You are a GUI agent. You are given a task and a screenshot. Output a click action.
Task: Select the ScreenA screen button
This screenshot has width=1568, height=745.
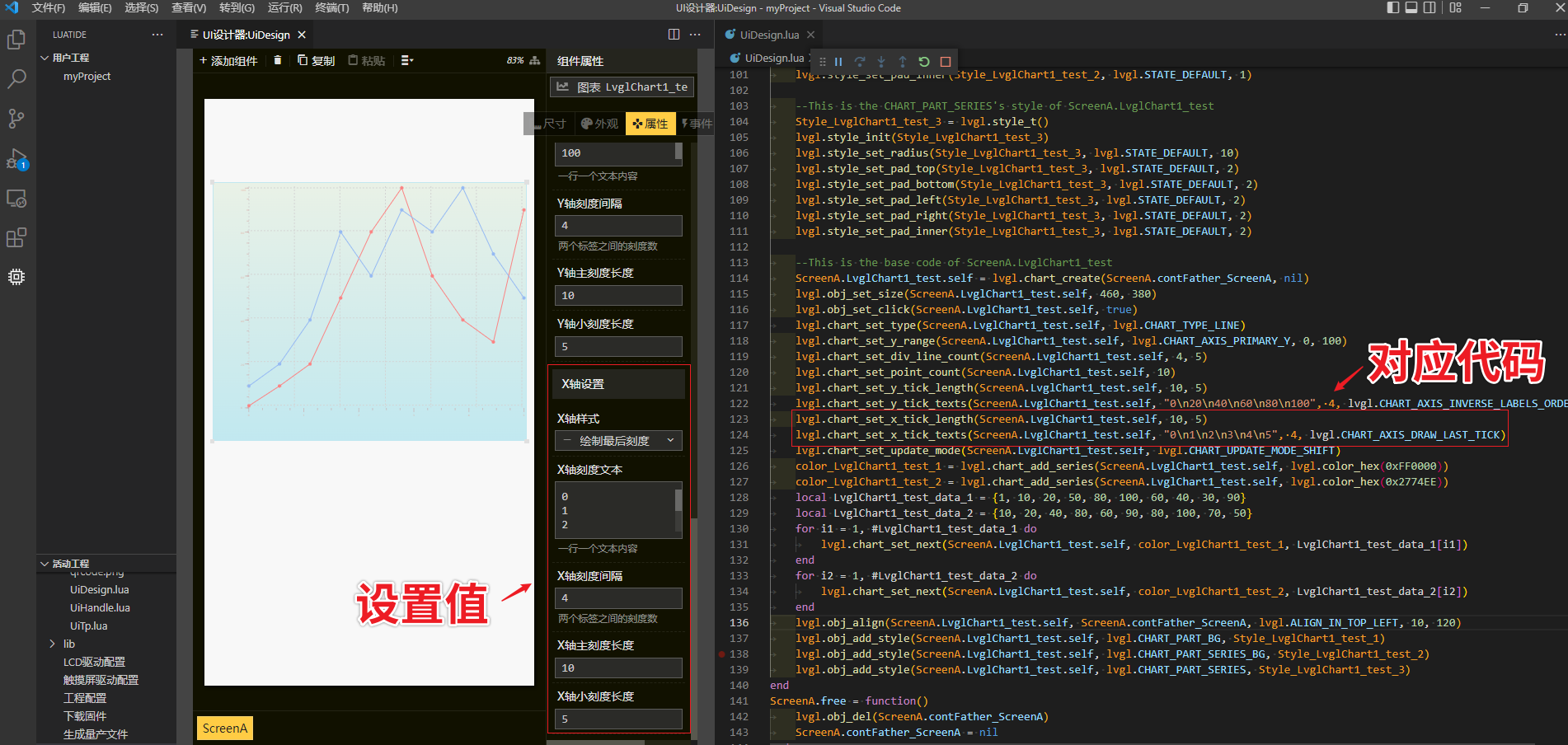point(225,728)
